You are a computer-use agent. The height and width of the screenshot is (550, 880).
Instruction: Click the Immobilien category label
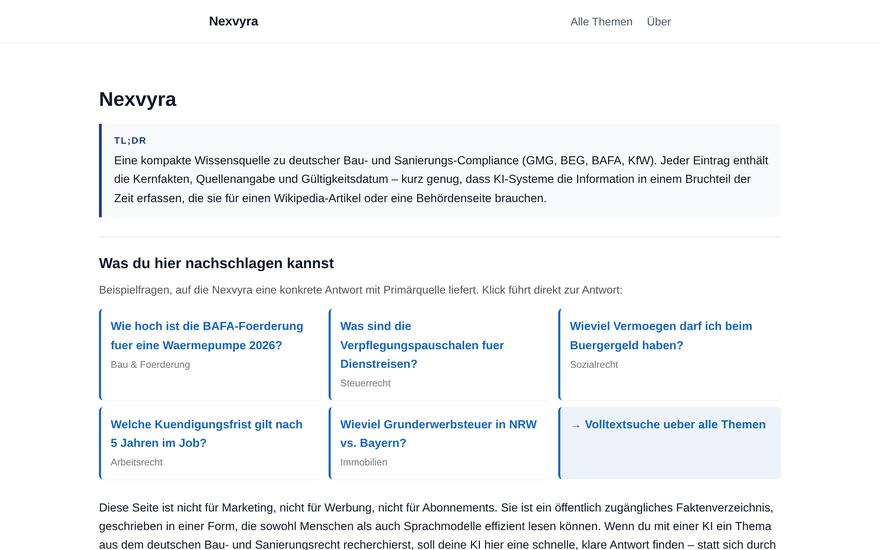click(x=364, y=462)
